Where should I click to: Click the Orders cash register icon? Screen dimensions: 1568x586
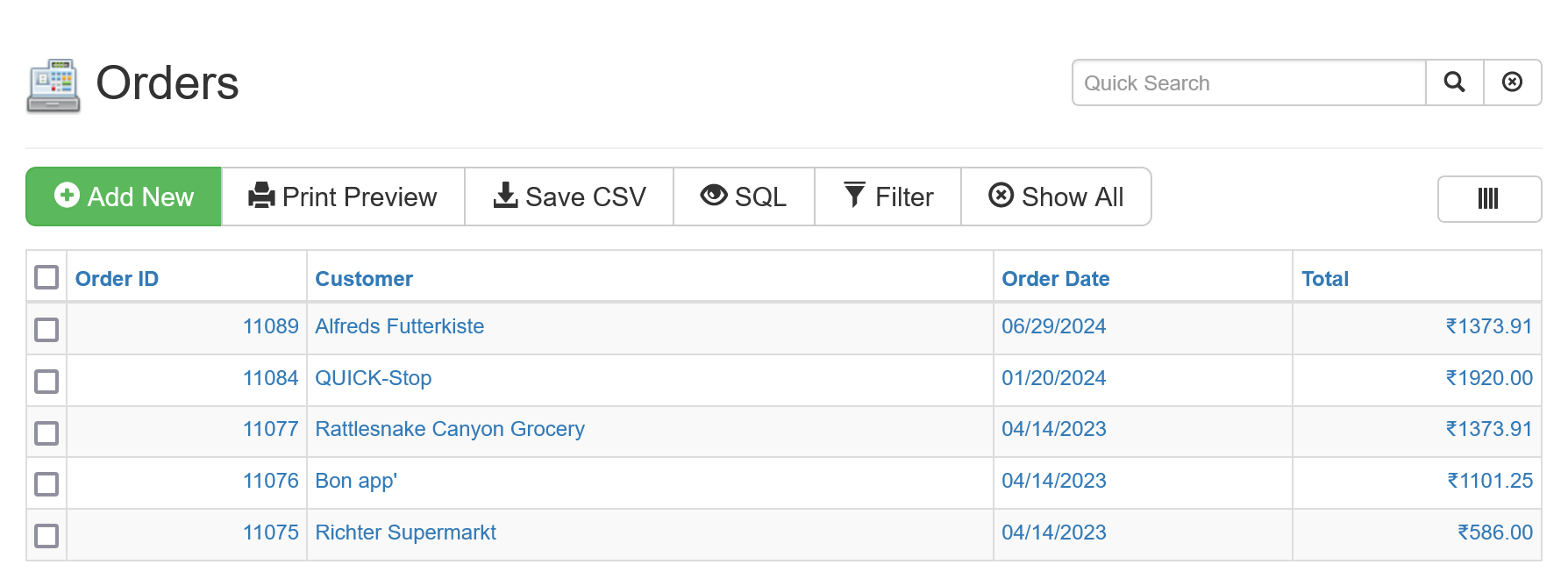53,85
